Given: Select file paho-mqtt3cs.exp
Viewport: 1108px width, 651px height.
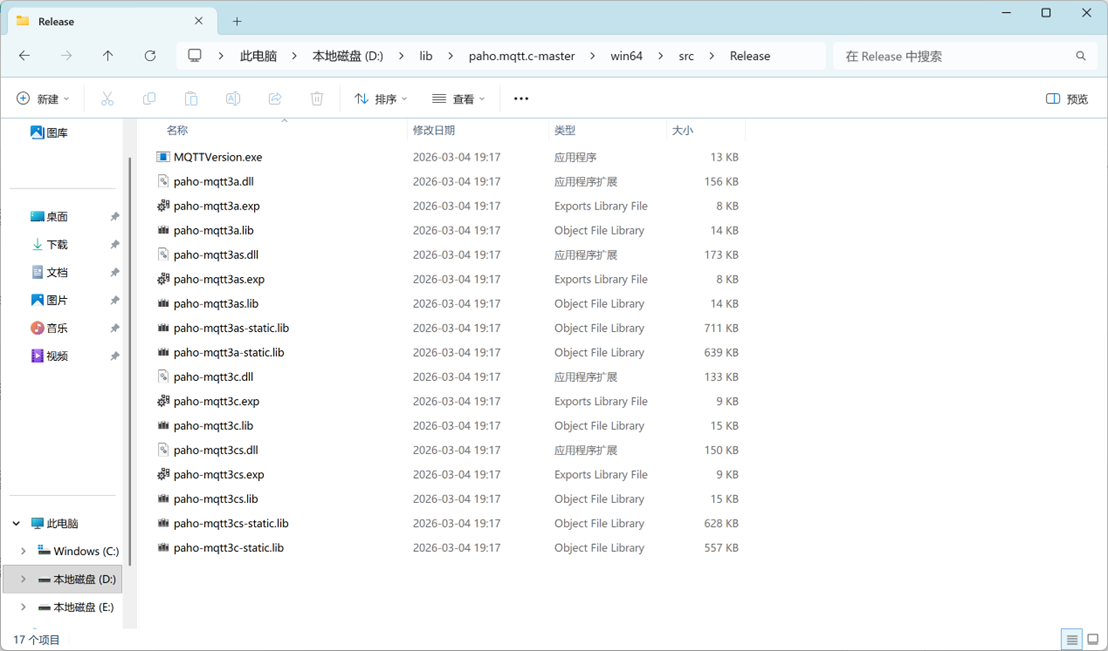Looking at the screenshot, I should coord(218,474).
